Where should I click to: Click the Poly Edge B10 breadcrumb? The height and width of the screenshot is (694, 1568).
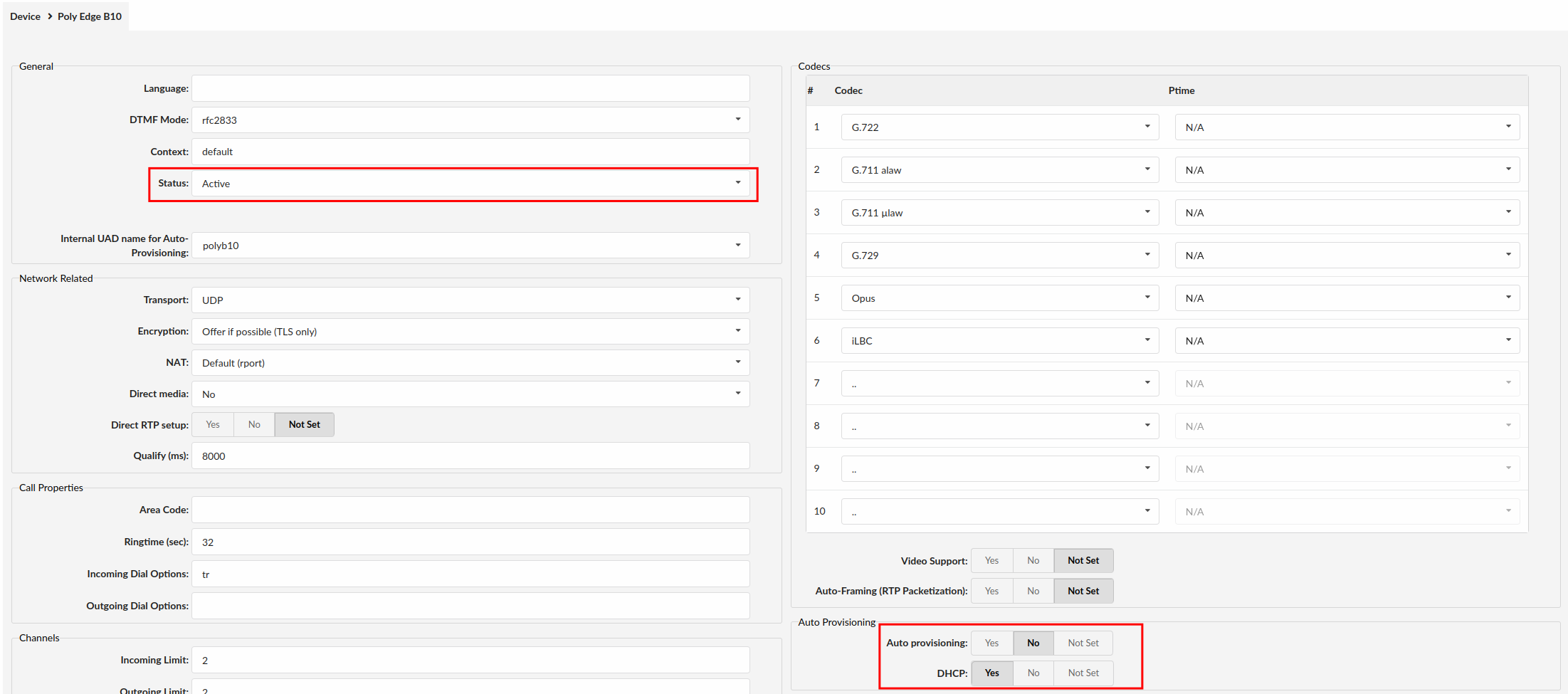pyautogui.click(x=90, y=16)
